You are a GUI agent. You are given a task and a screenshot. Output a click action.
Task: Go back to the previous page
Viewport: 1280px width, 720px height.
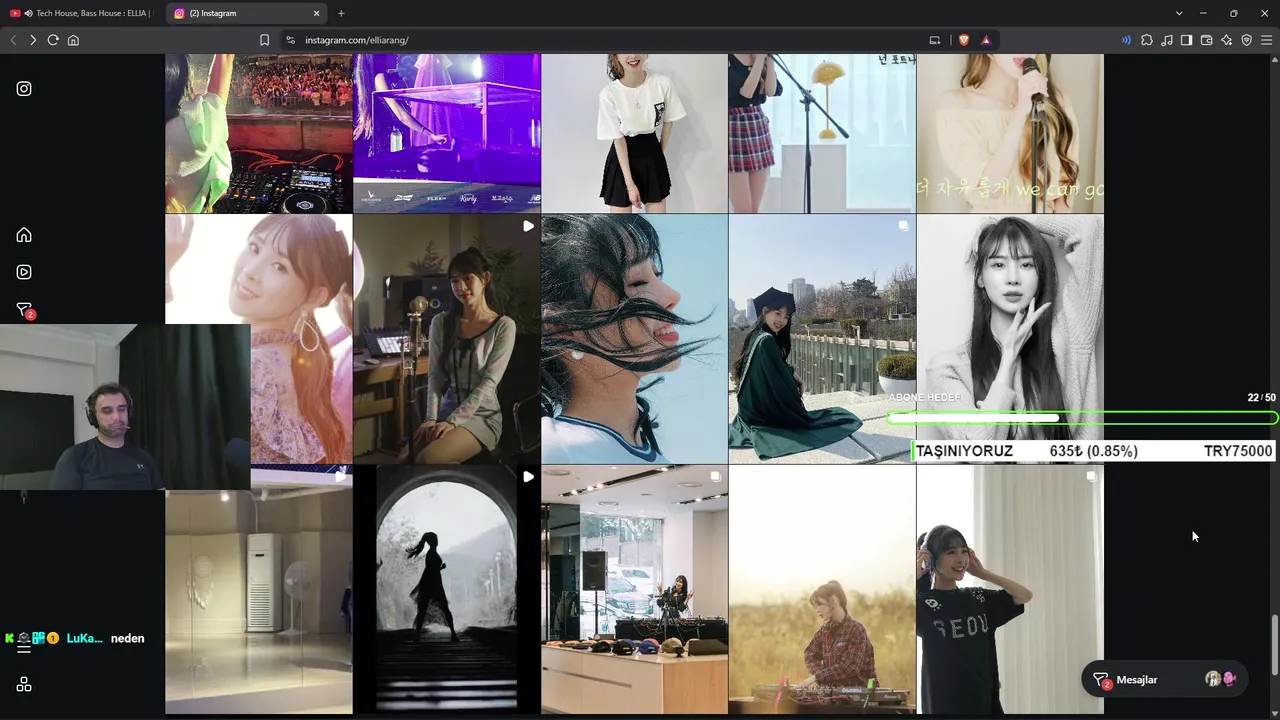tap(13, 40)
